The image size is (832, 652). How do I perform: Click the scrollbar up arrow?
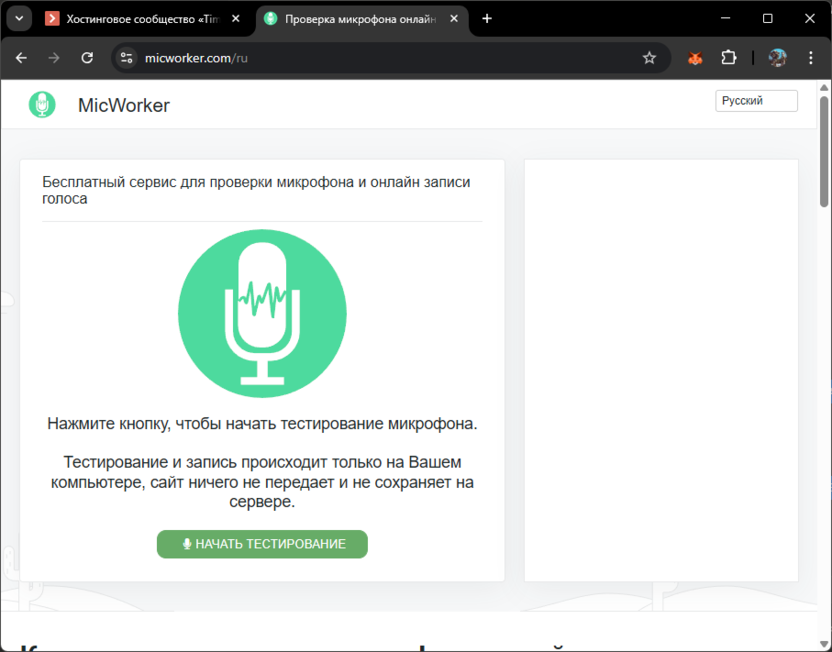pyautogui.click(x=824, y=87)
